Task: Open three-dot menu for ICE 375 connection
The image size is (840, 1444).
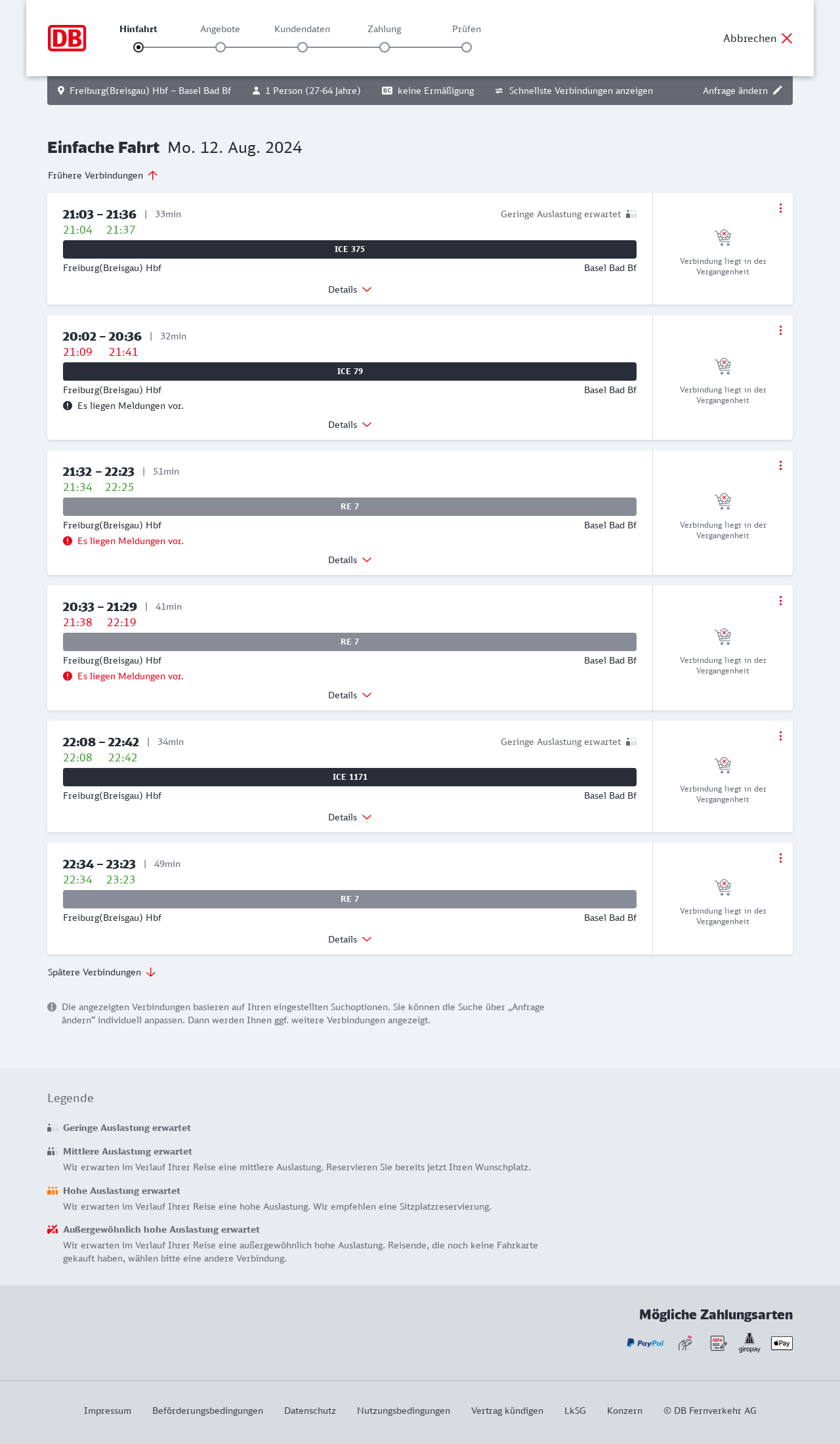Action: tap(780, 208)
